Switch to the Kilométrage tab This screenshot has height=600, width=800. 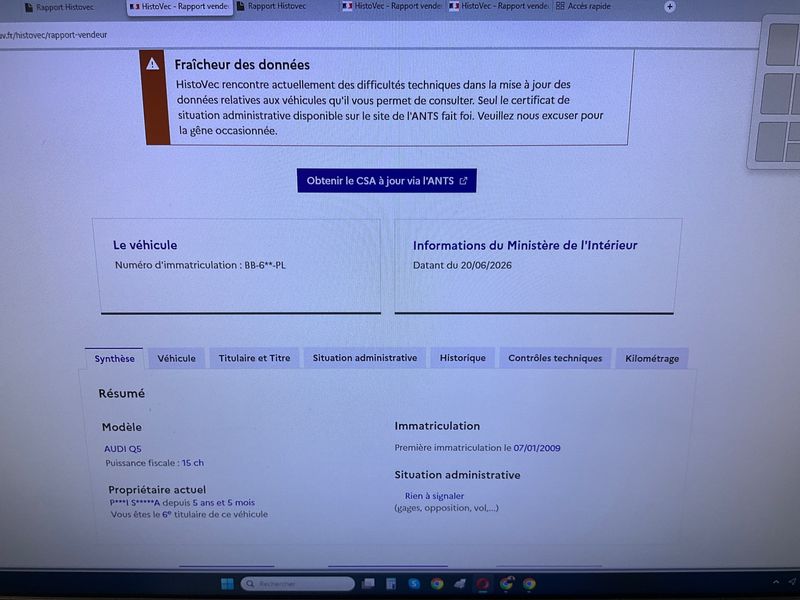(x=652, y=359)
